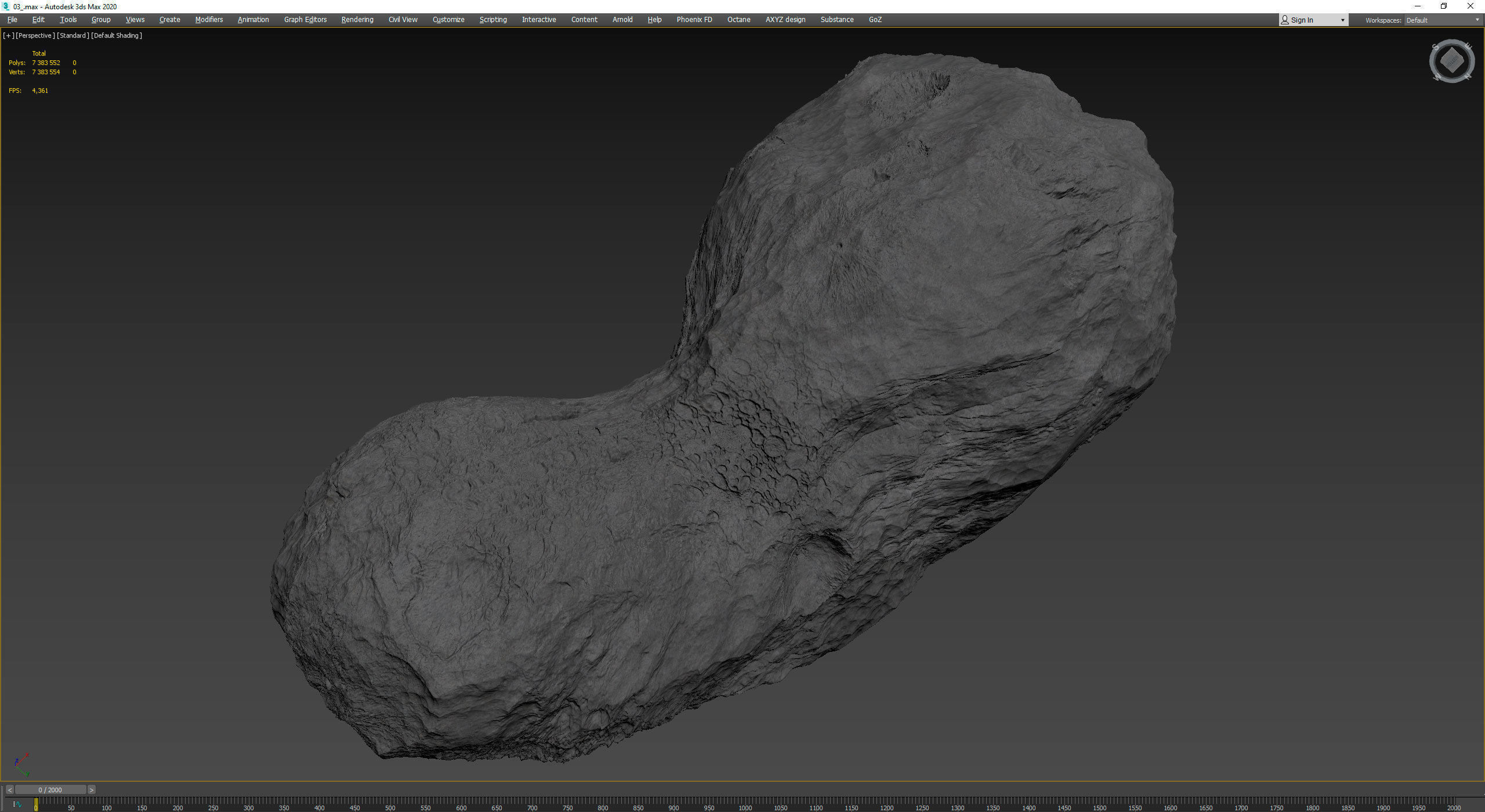Open the Civil View menu
The image size is (1485, 812).
coord(403,20)
